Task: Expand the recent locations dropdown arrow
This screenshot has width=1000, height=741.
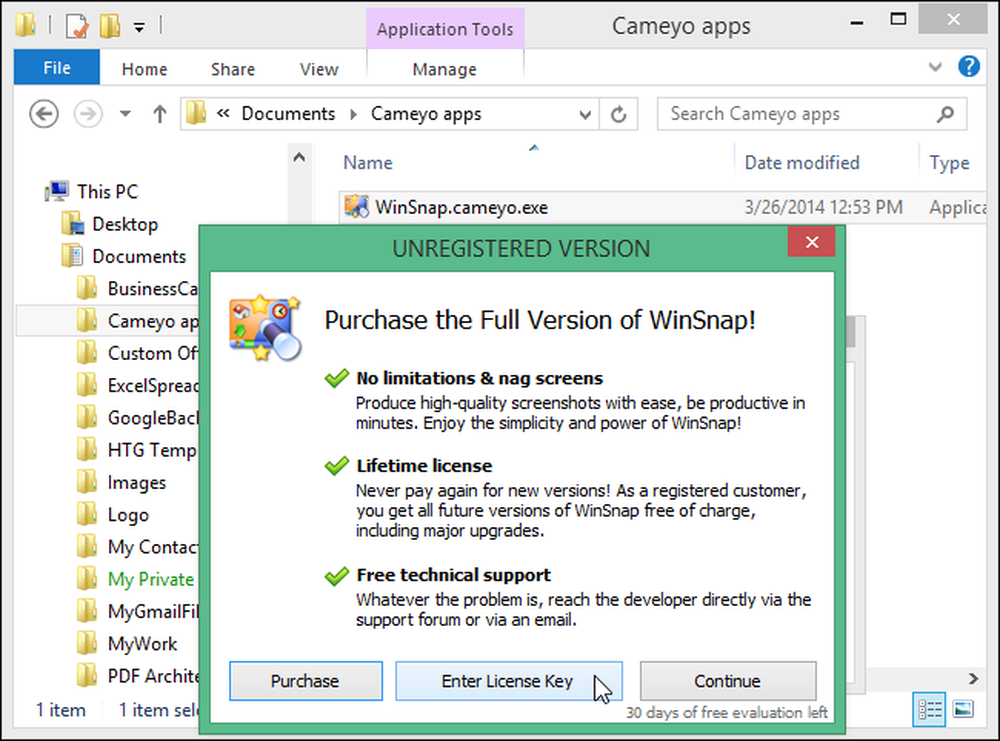Action: click(125, 114)
